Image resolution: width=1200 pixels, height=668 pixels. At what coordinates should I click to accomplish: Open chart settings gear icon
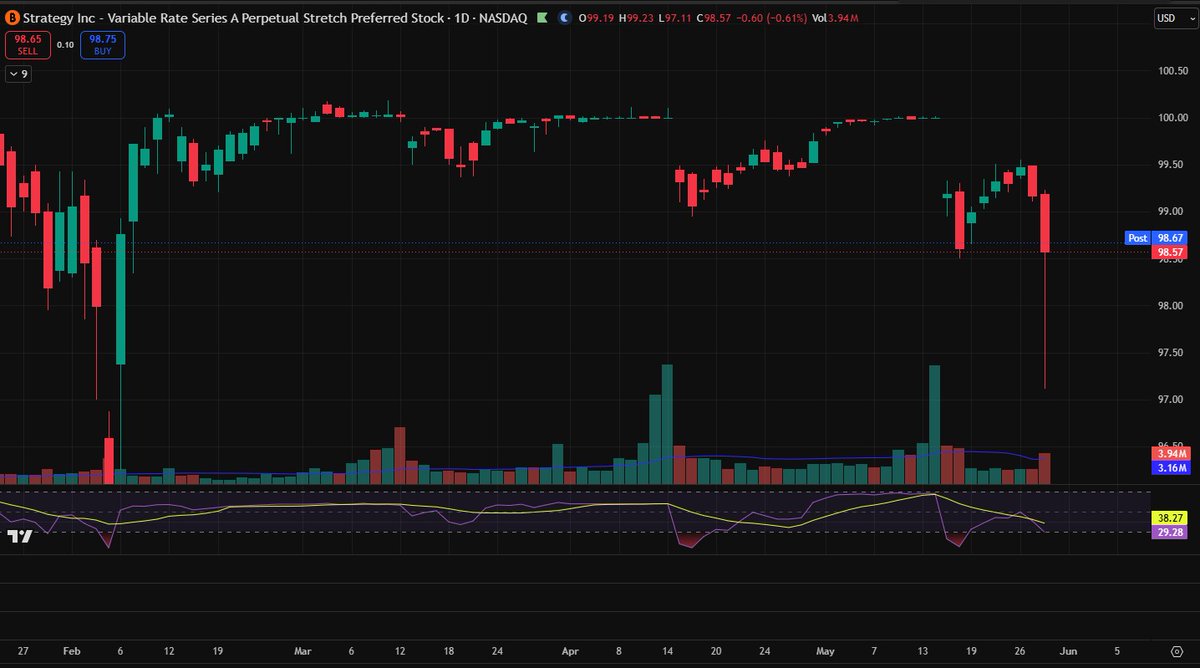click(1177, 650)
